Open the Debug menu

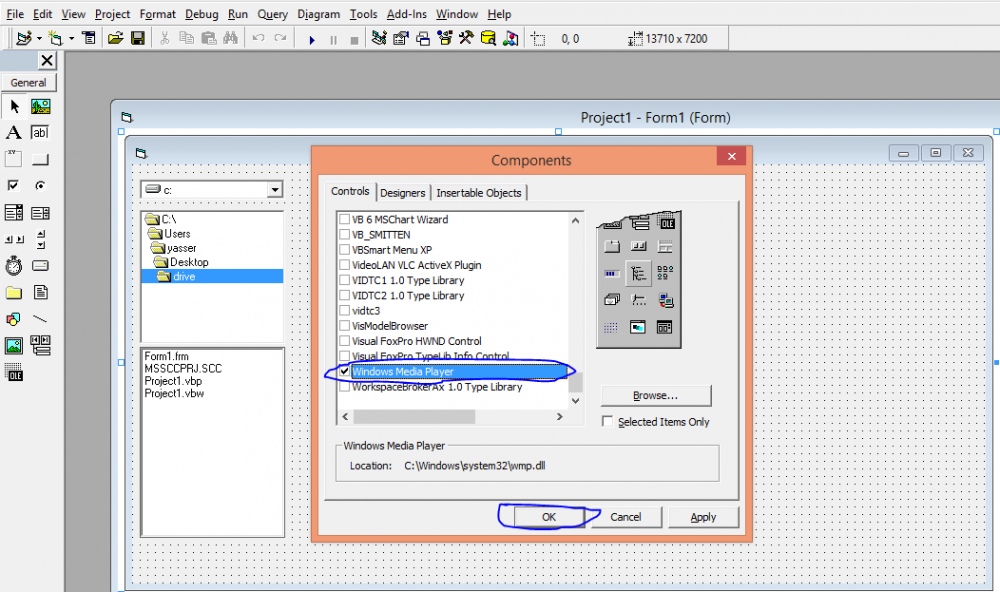point(202,14)
